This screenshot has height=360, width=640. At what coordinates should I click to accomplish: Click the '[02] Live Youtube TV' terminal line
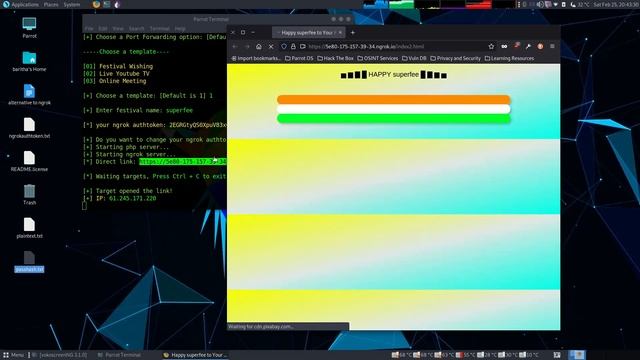116,73
